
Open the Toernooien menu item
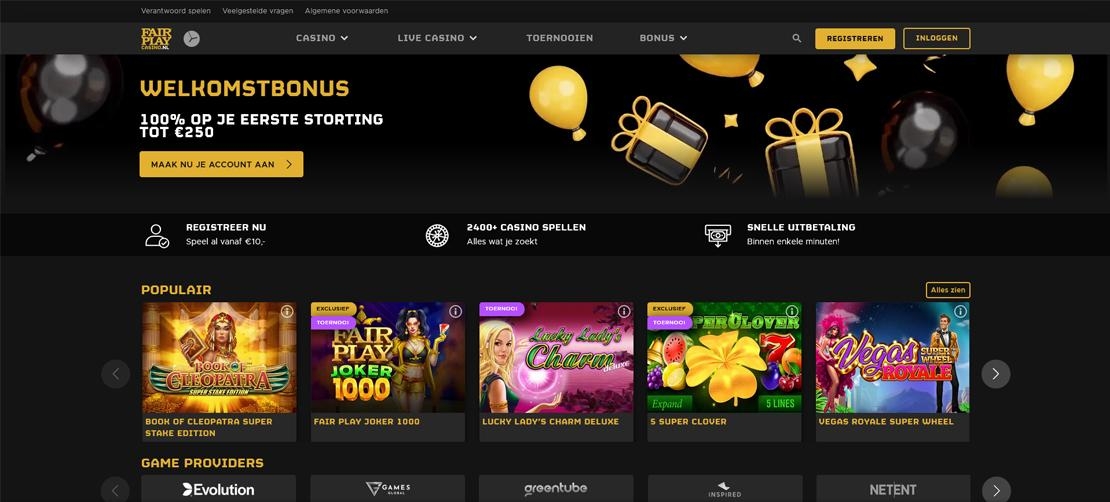click(x=559, y=38)
